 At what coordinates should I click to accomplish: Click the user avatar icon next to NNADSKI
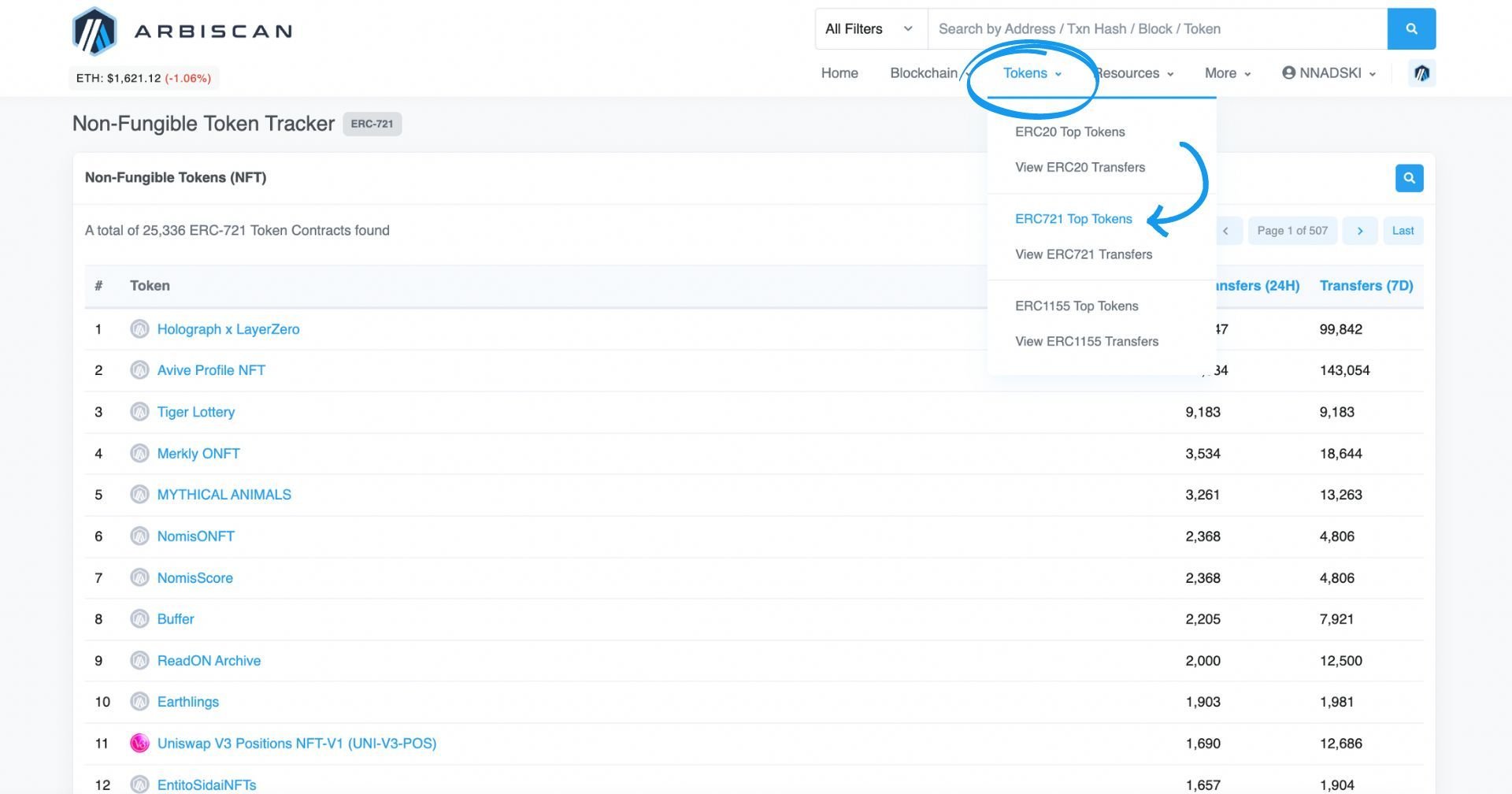(x=1289, y=72)
